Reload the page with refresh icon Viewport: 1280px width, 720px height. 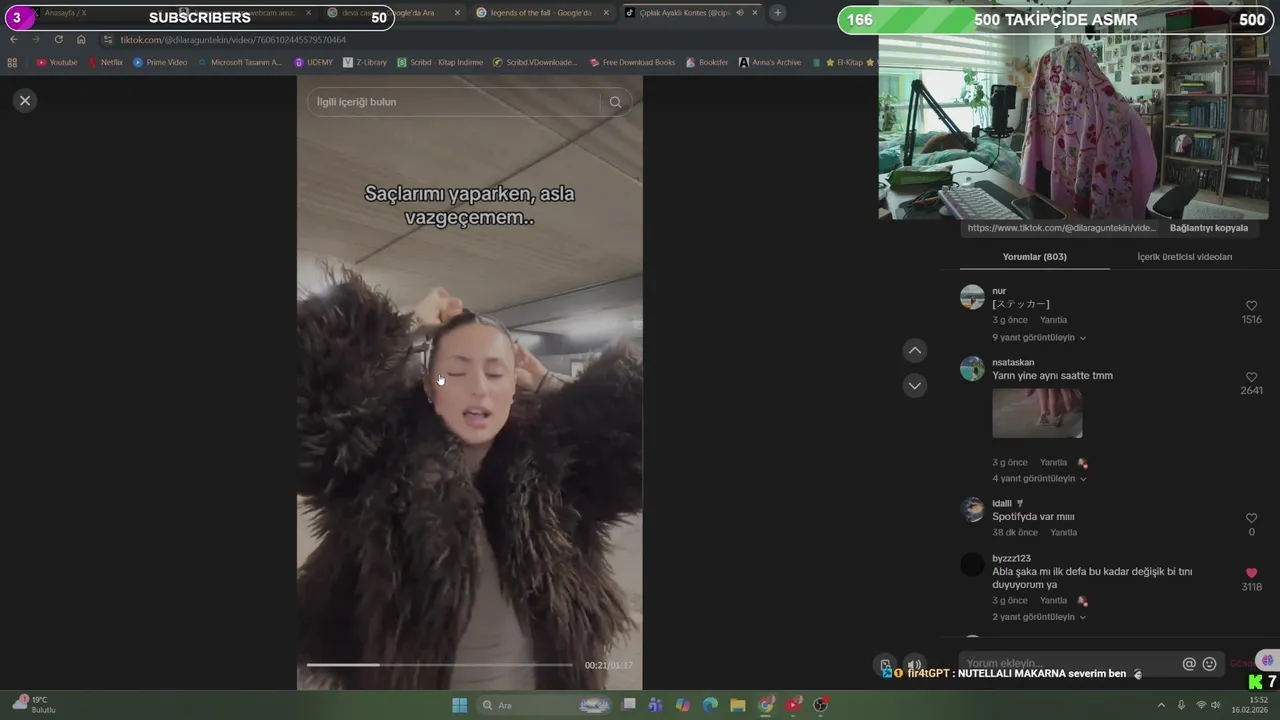pyautogui.click(x=58, y=39)
